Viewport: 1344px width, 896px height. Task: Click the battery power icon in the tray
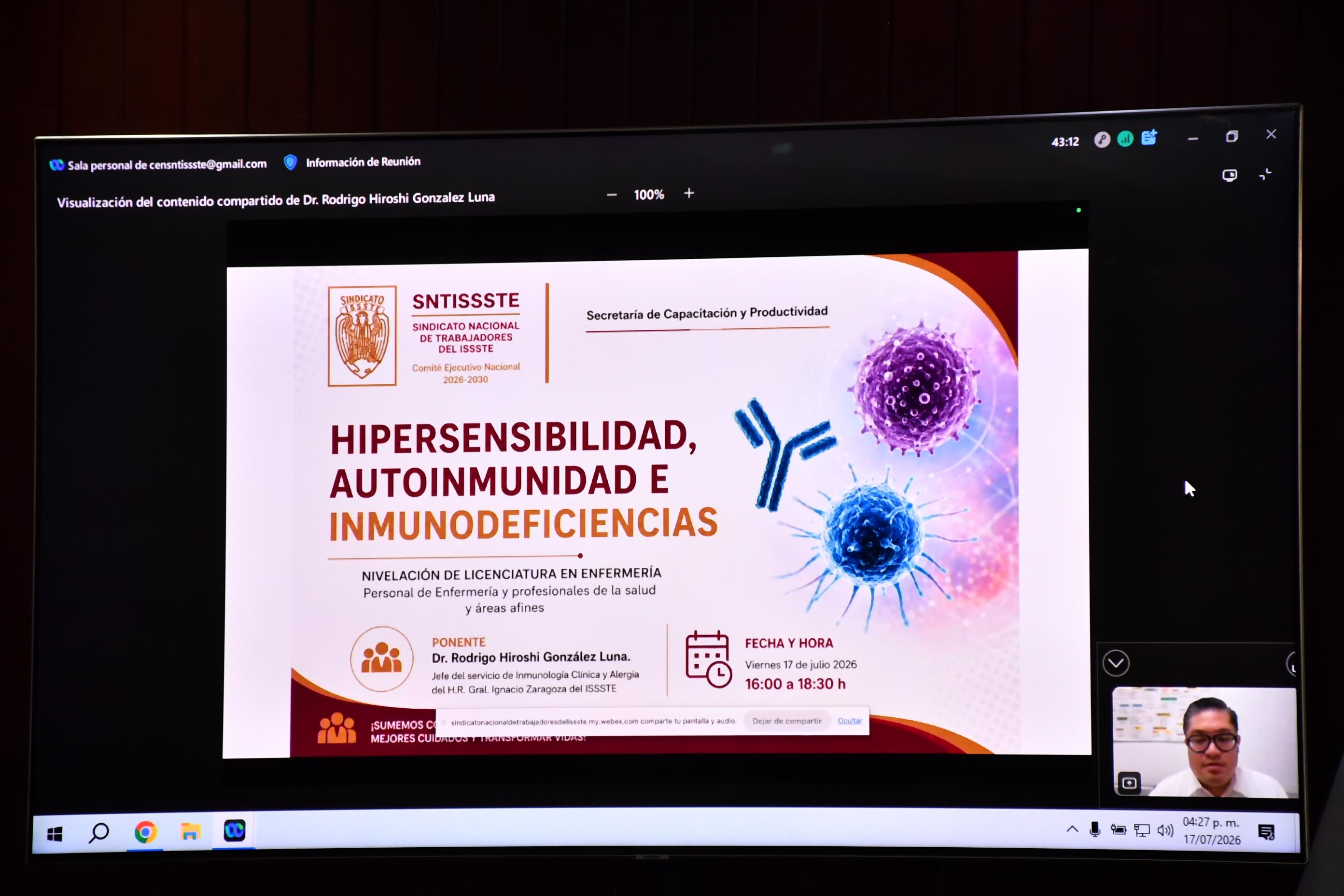coord(1118,830)
